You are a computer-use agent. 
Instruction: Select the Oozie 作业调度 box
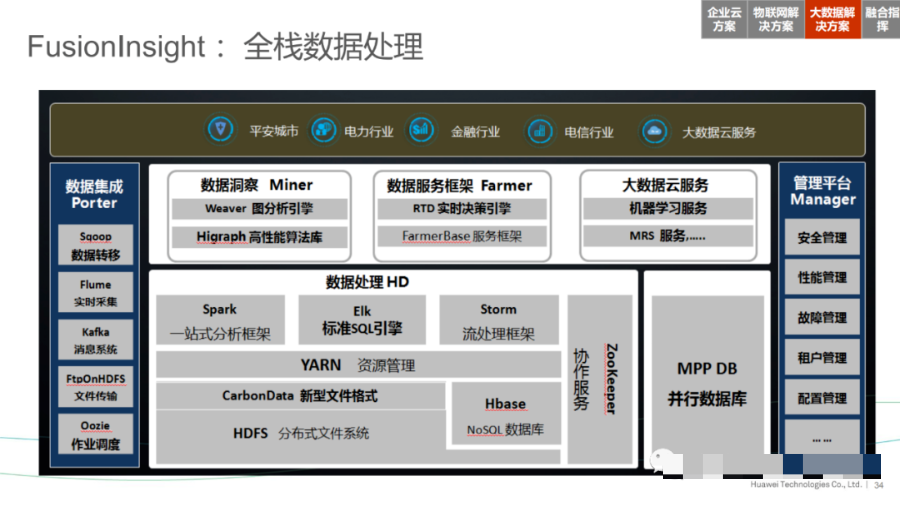[96, 435]
